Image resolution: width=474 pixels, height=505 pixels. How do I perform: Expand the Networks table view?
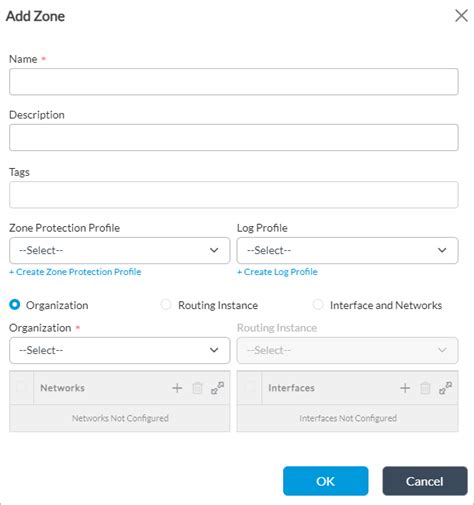(218, 388)
